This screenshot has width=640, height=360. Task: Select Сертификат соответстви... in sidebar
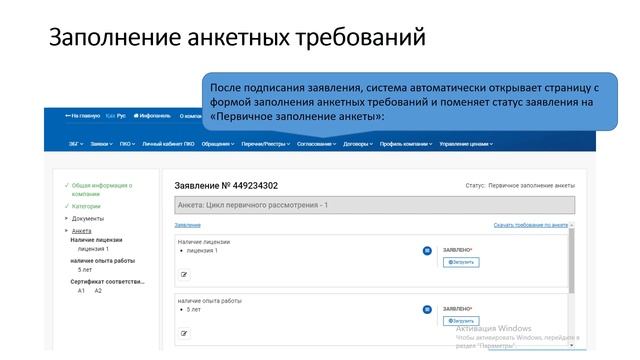(107, 282)
